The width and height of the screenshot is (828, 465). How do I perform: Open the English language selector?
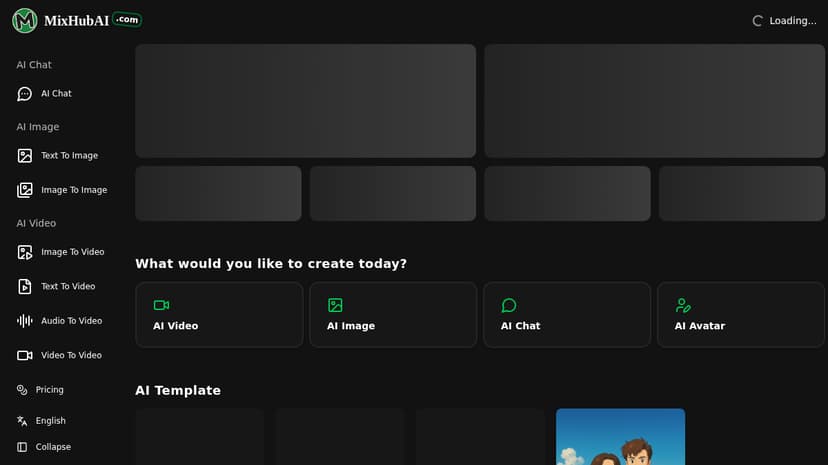point(51,421)
